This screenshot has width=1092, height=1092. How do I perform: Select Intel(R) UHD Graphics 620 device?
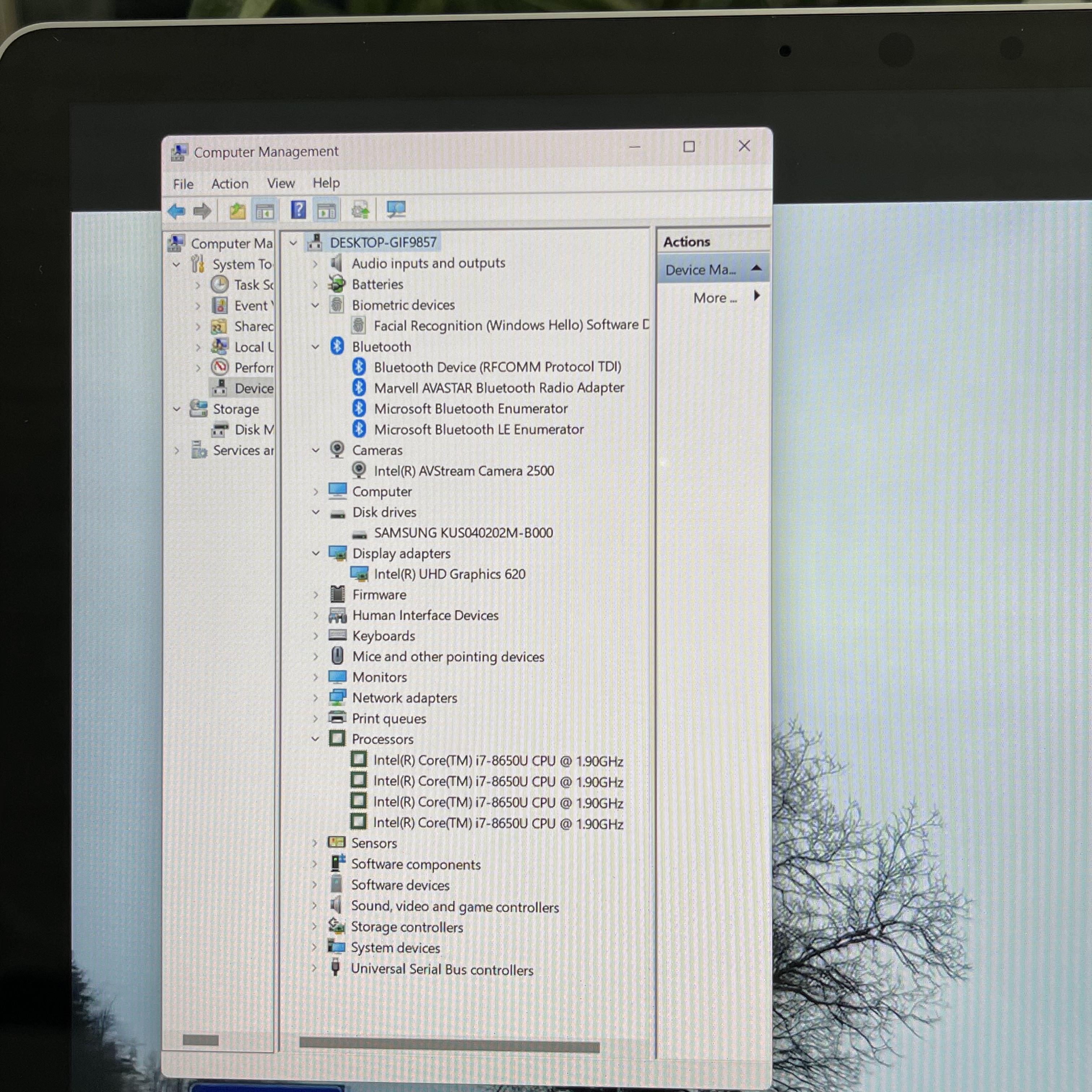coord(449,574)
